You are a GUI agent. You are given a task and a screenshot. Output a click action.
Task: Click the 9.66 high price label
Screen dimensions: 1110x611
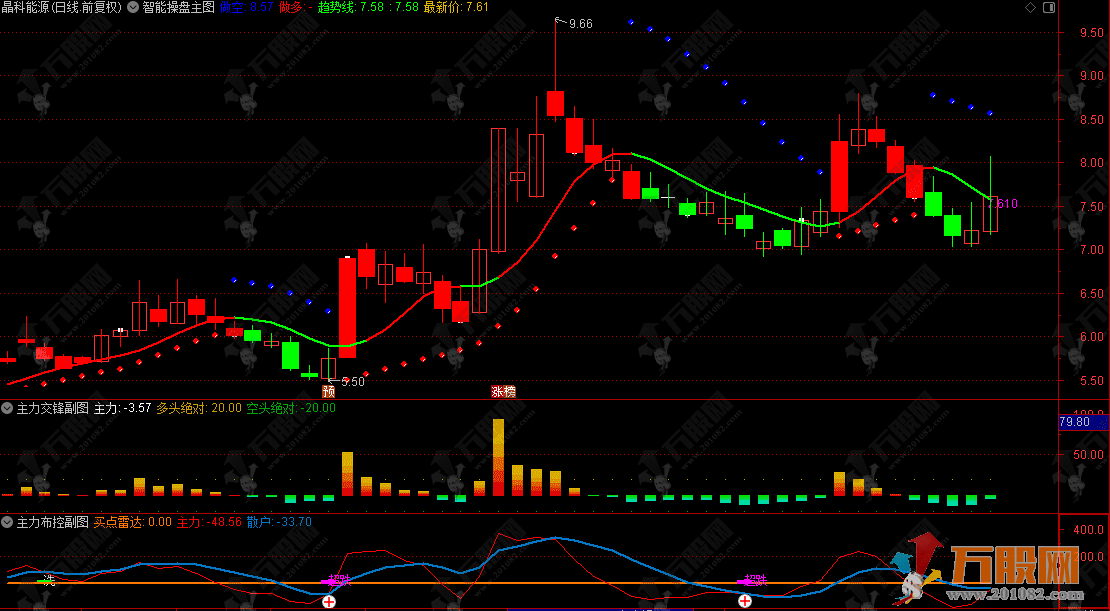click(x=580, y=23)
